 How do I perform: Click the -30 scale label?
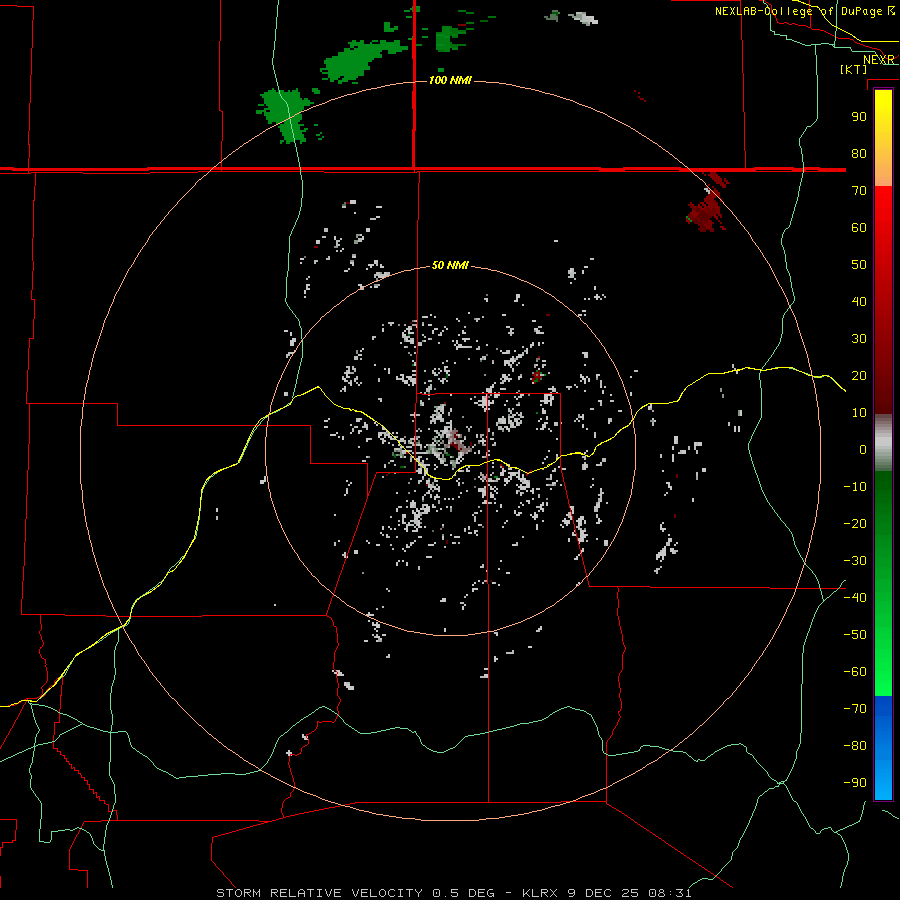pyautogui.click(x=855, y=561)
